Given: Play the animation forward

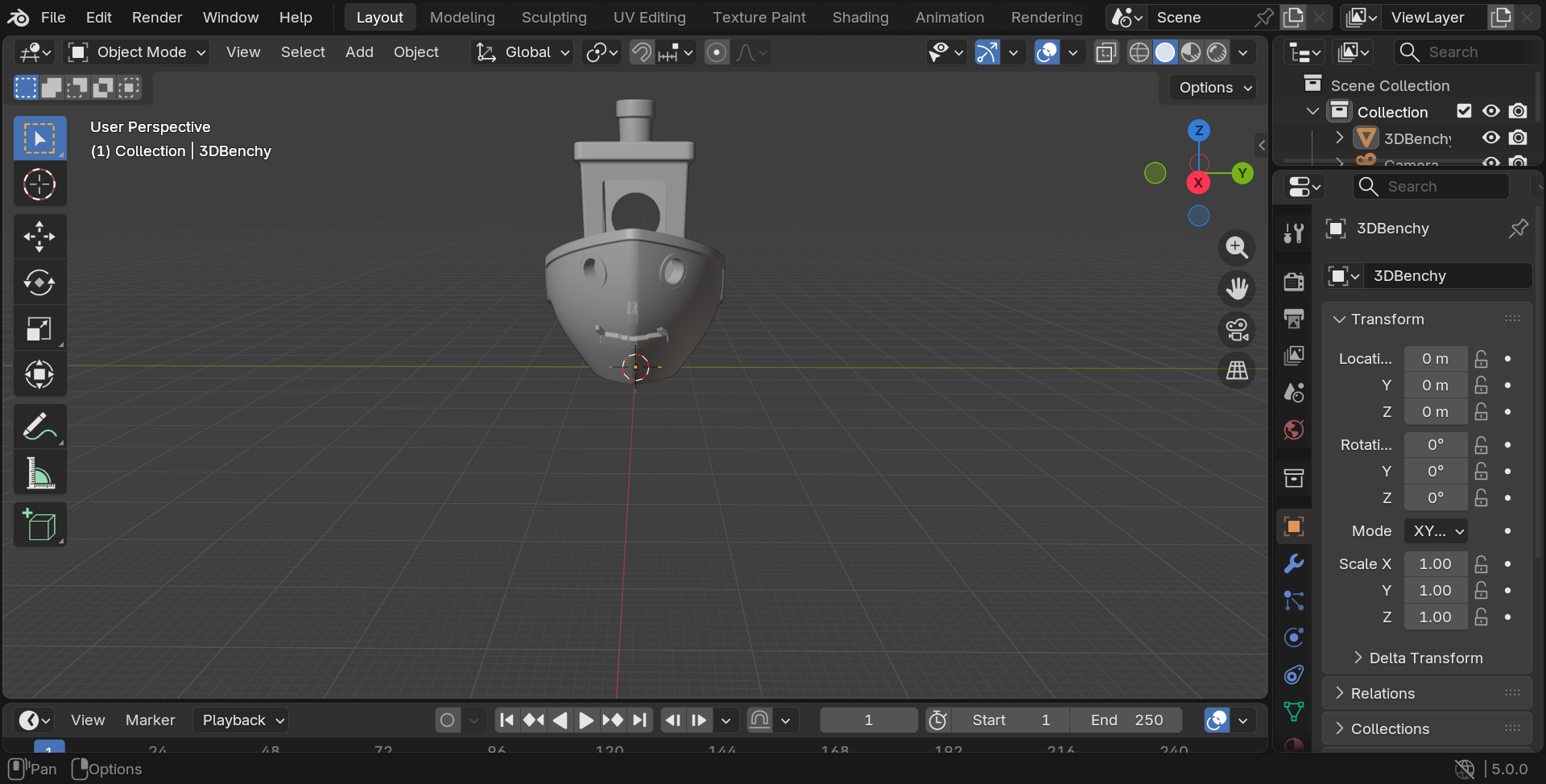Looking at the screenshot, I should coord(585,720).
